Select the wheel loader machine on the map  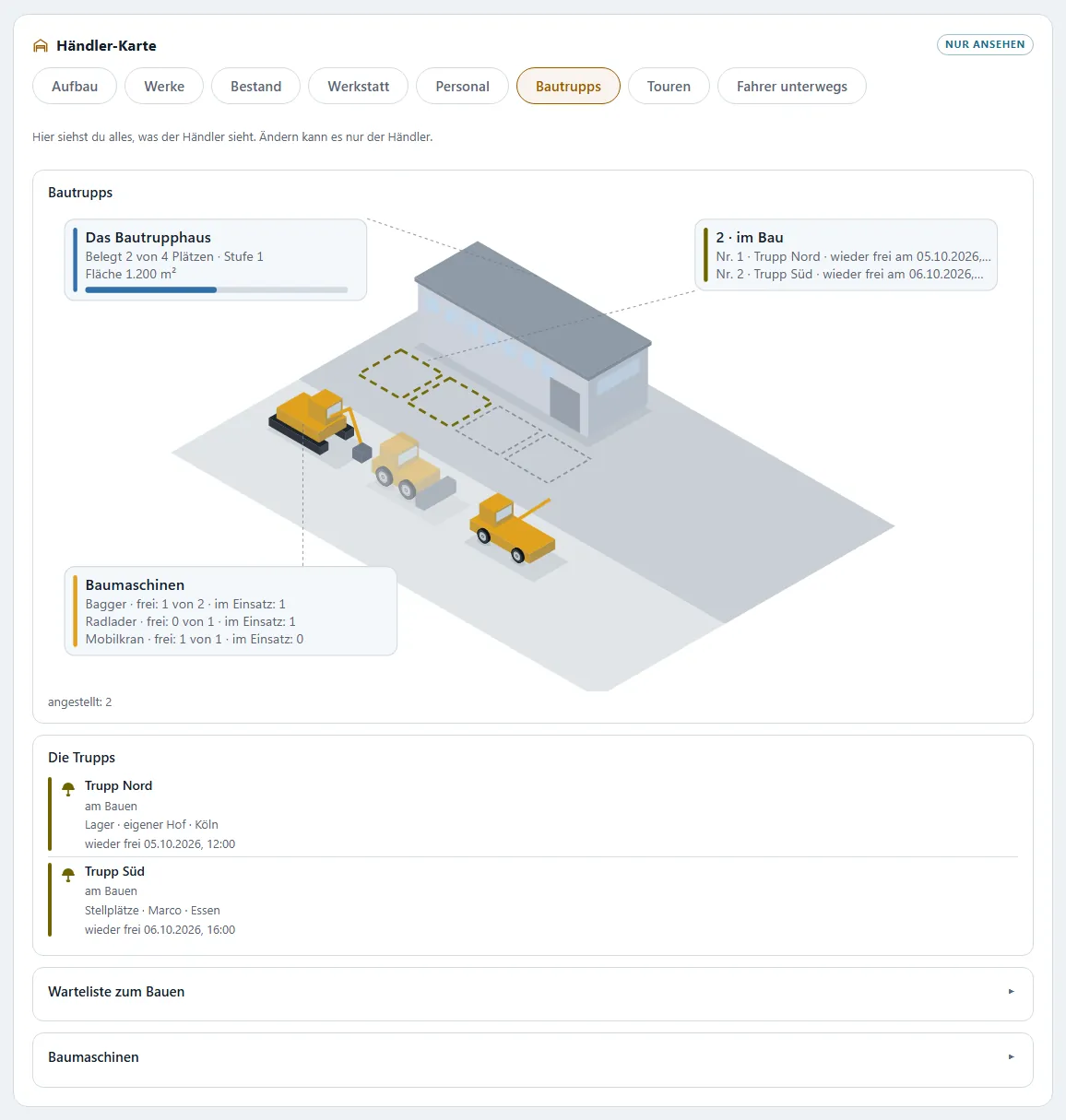tap(412, 470)
